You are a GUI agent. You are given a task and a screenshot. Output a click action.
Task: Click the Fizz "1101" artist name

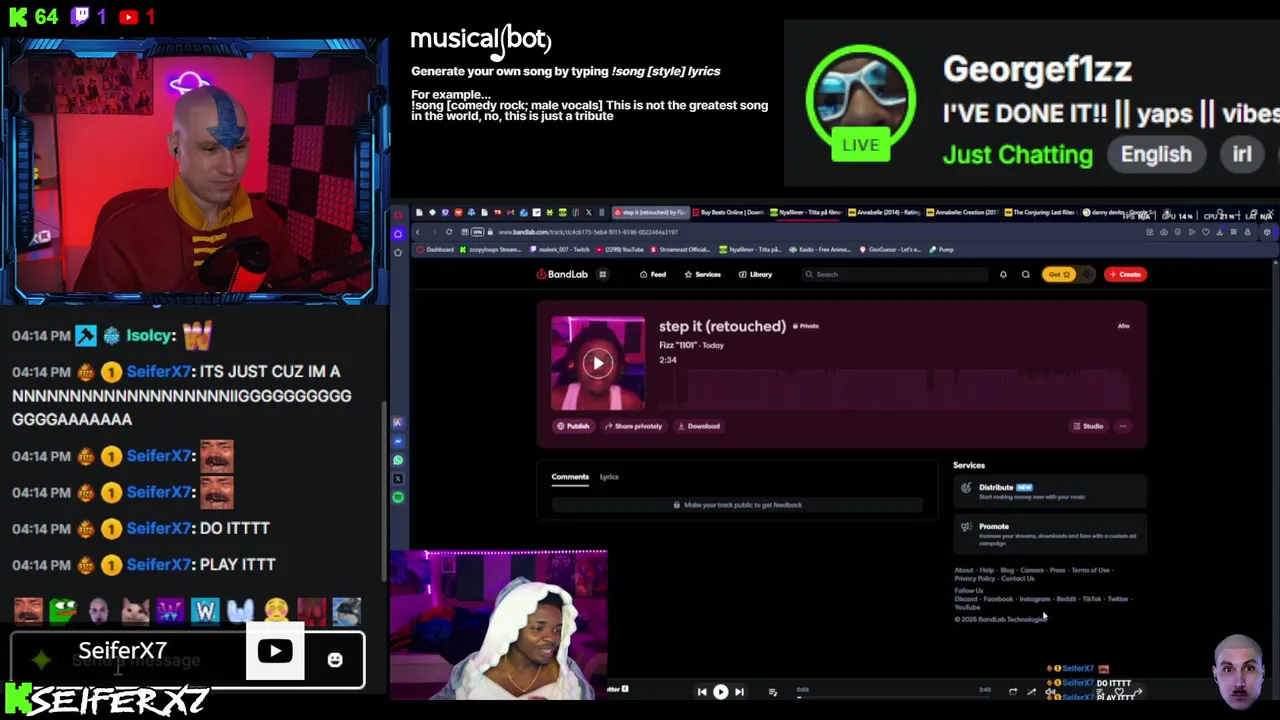coord(678,345)
